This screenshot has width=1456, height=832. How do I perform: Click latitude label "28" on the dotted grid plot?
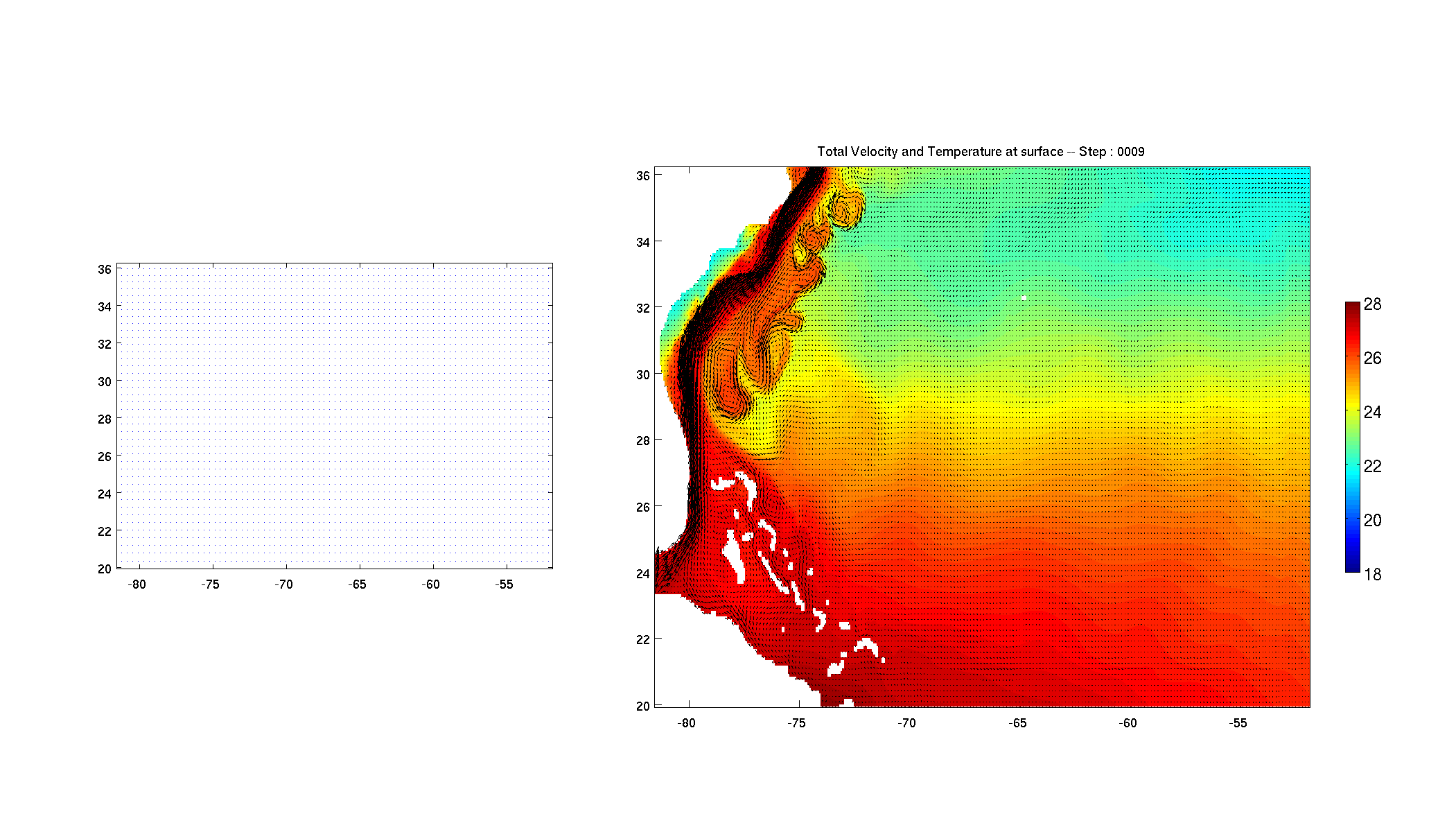[105, 419]
